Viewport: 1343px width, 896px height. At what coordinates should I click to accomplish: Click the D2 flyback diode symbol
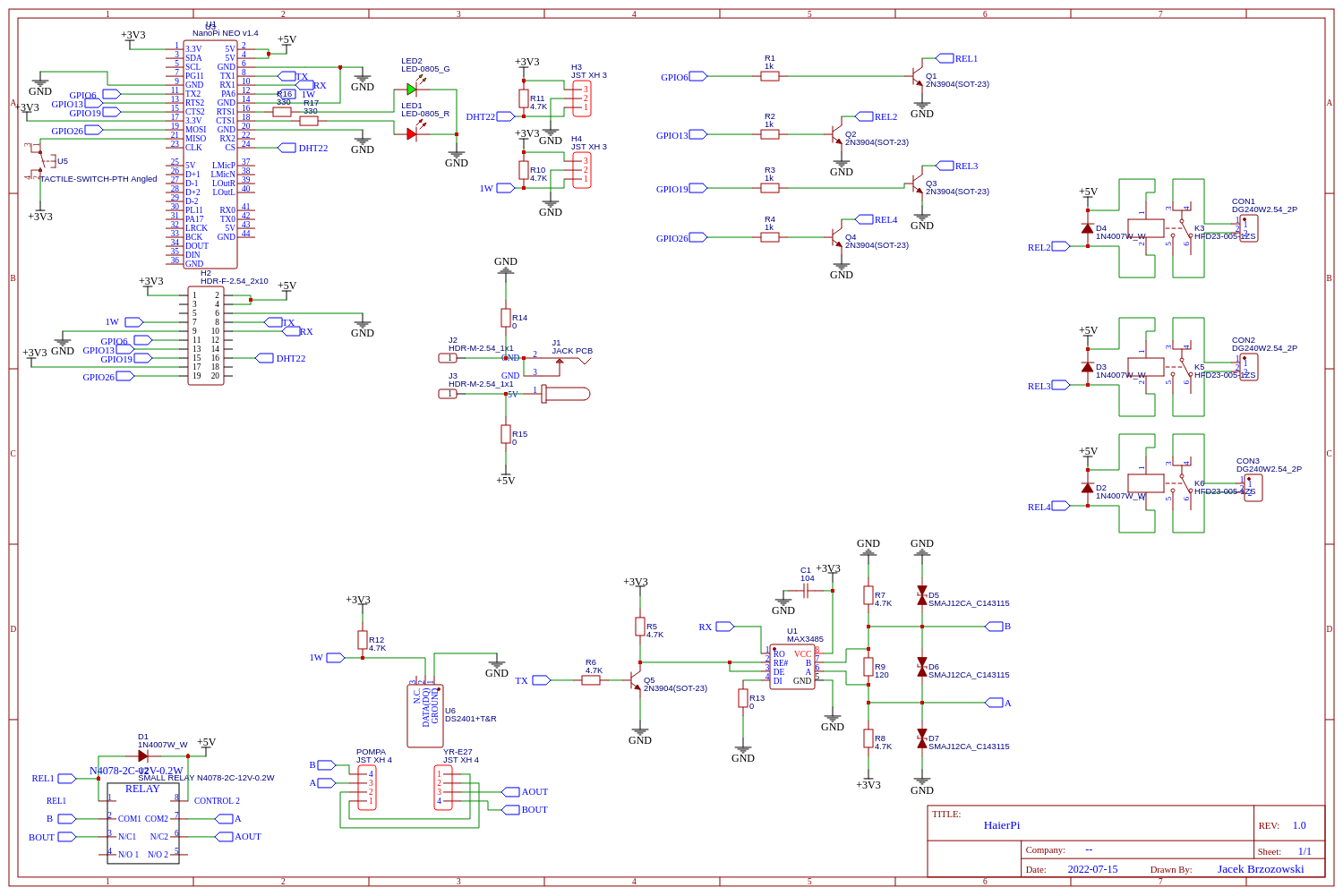click(1088, 488)
